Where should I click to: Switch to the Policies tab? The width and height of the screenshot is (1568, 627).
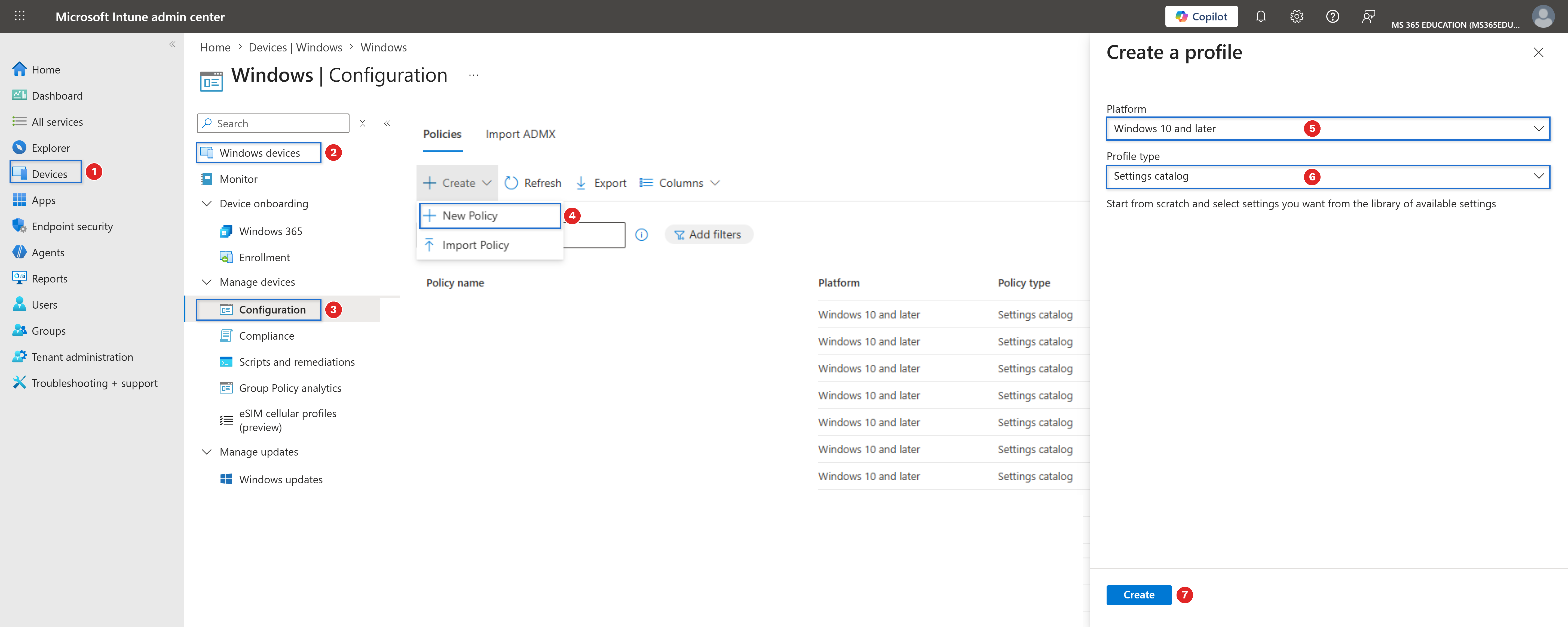click(x=443, y=134)
